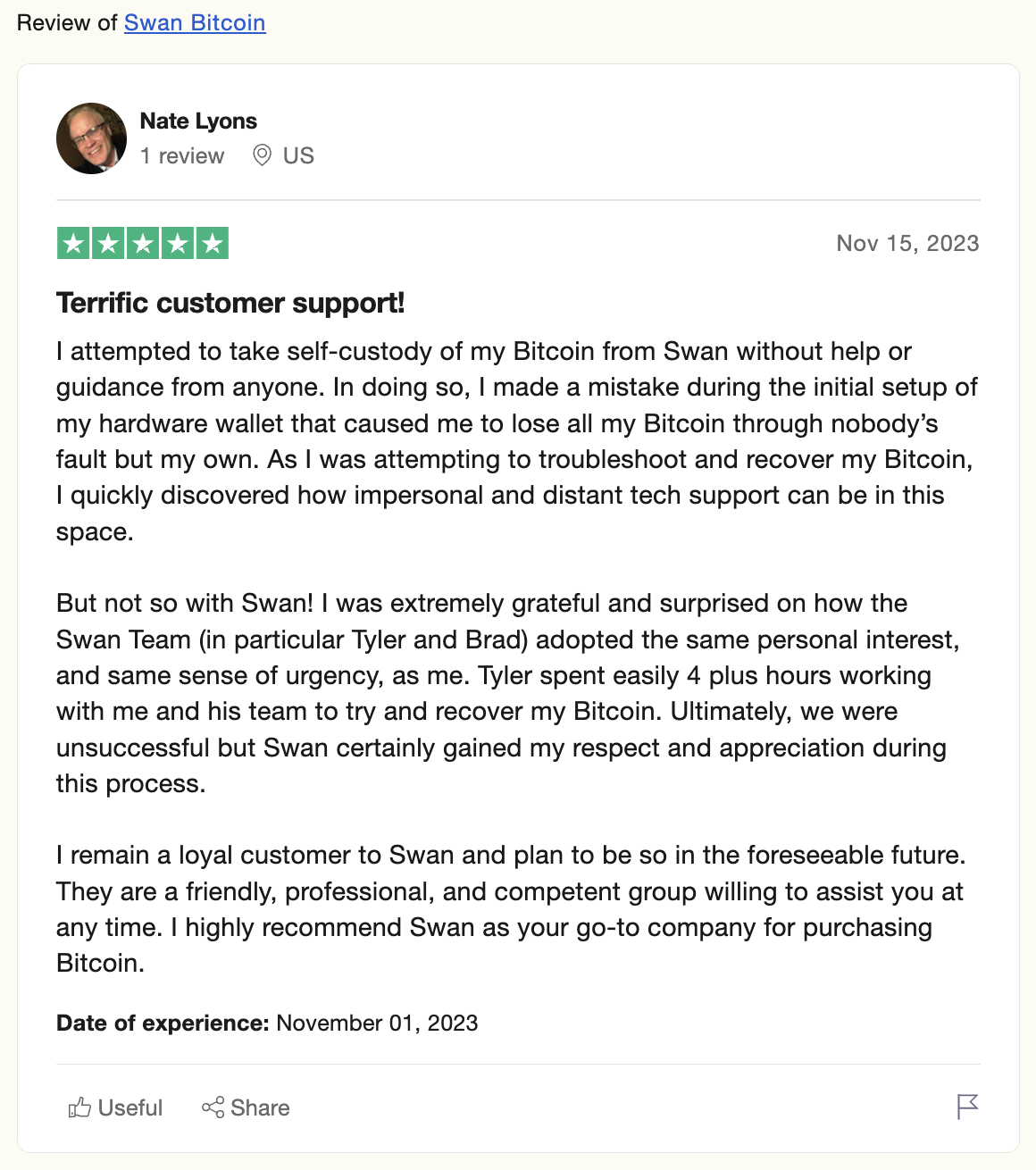1036x1170 pixels.
Task: Click the third green rating star
Action: 143,243
